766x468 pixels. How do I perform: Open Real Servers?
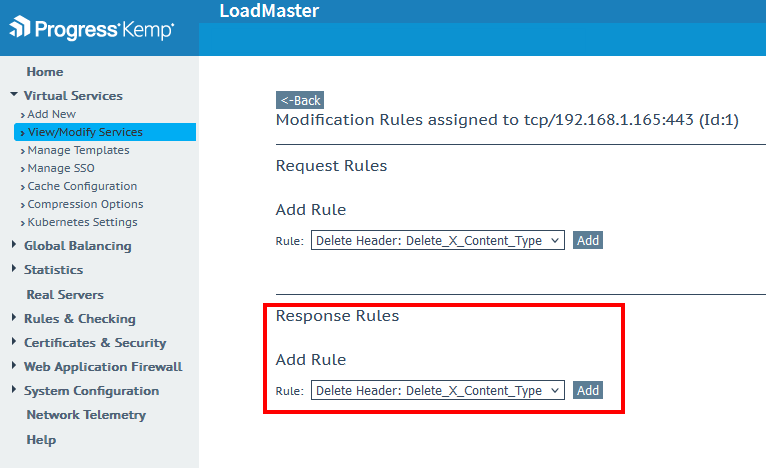[65, 295]
